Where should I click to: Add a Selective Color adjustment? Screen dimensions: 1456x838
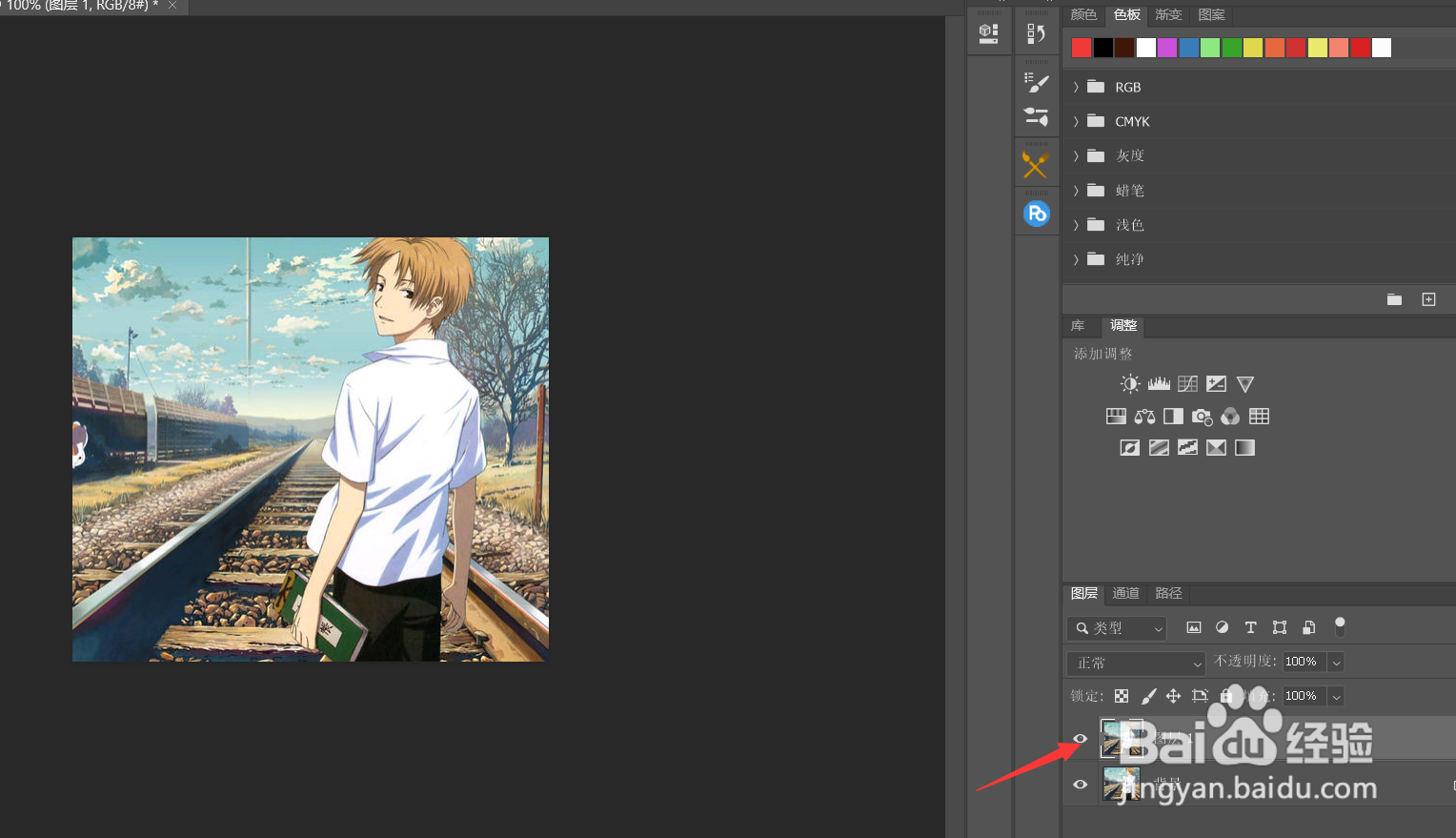pos(1216,447)
